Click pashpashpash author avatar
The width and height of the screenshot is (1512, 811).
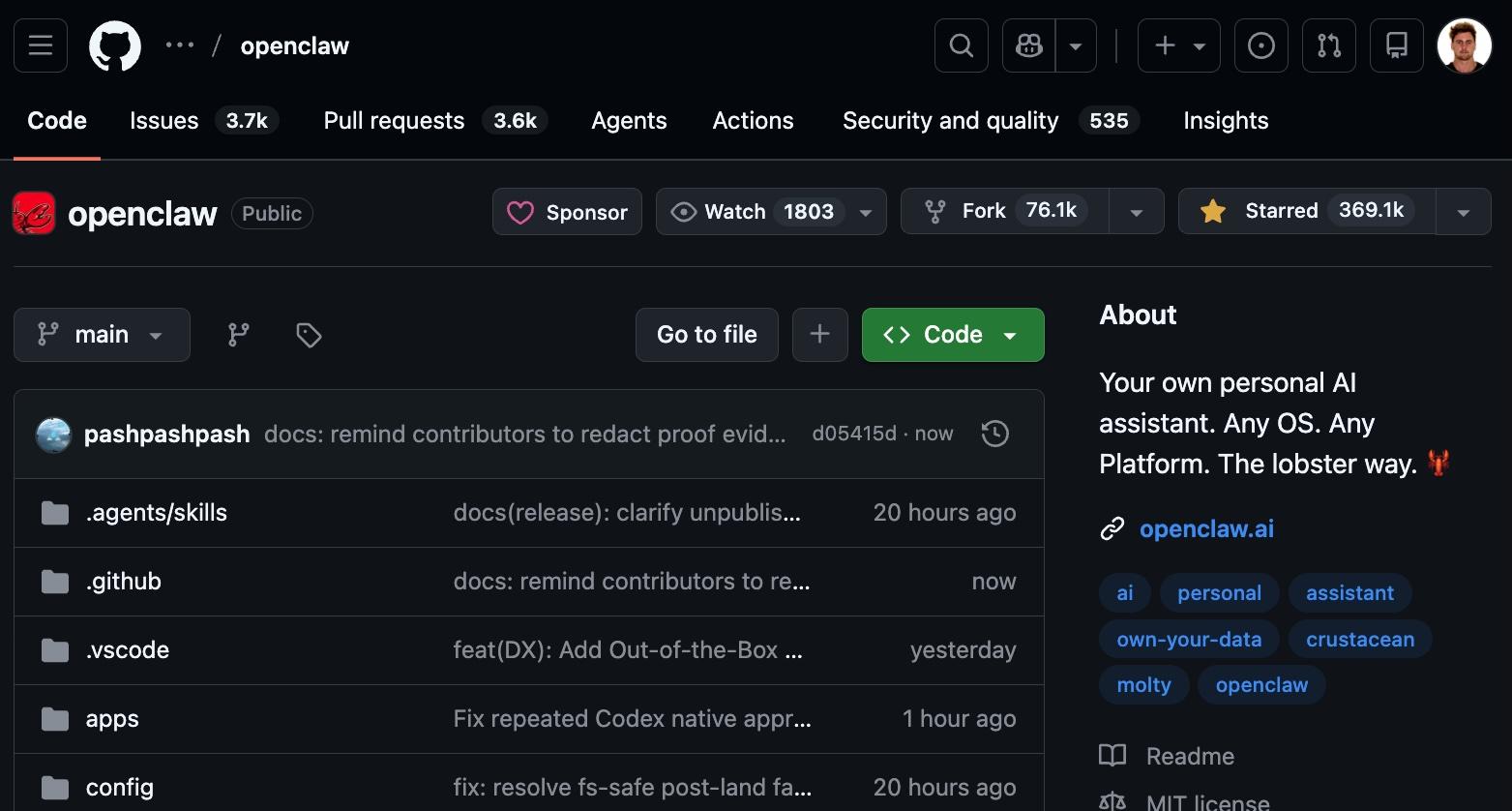[54, 435]
